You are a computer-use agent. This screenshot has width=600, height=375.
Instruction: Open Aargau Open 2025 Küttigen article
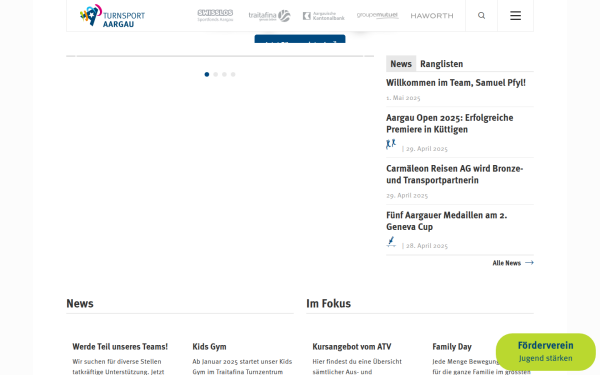tap(450, 123)
